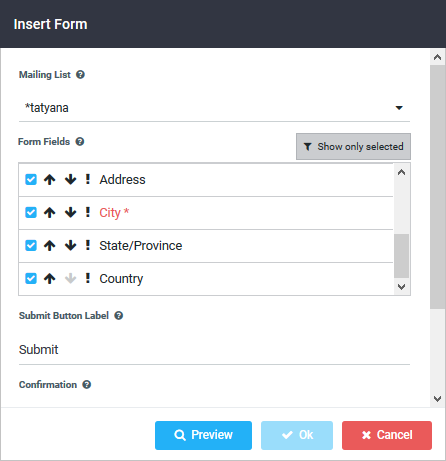446x461 pixels.
Task: Click the Submit Button Label help icon
Action: [119, 316]
